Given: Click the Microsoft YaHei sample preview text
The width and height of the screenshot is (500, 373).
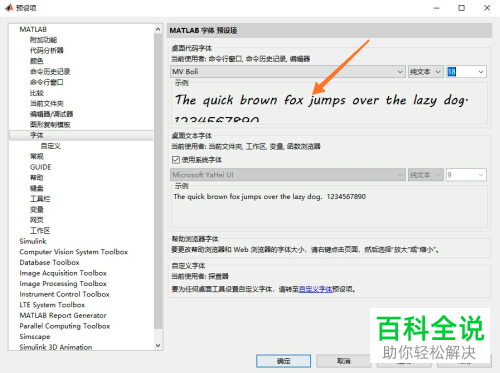Looking at the screenshot, I should click(x=269, y=197).
